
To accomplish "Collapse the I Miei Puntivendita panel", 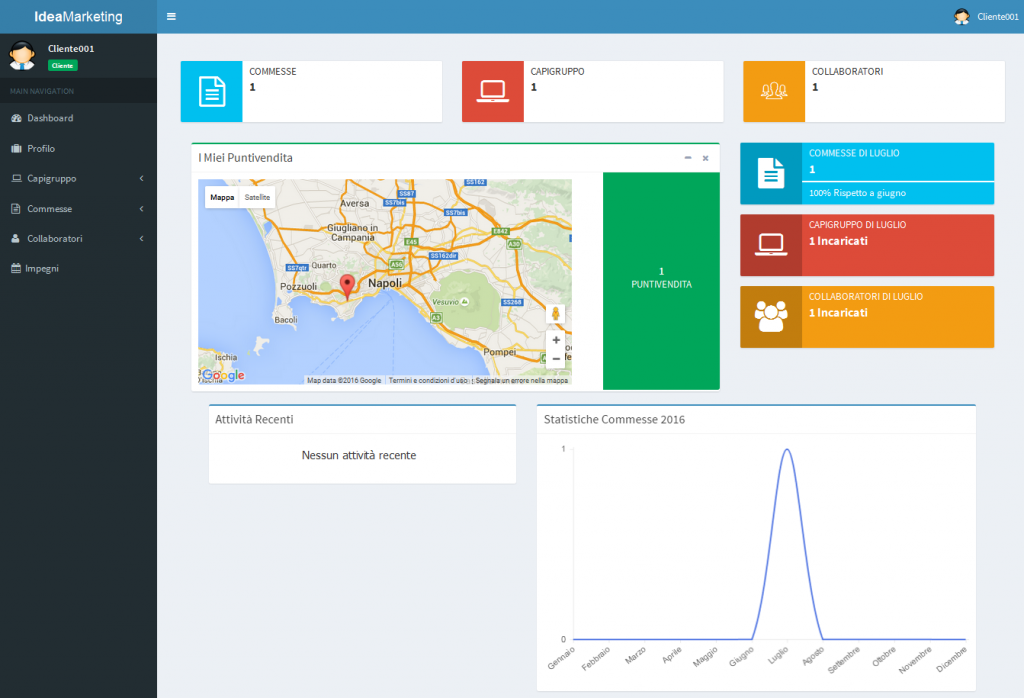I will [688, 158].
